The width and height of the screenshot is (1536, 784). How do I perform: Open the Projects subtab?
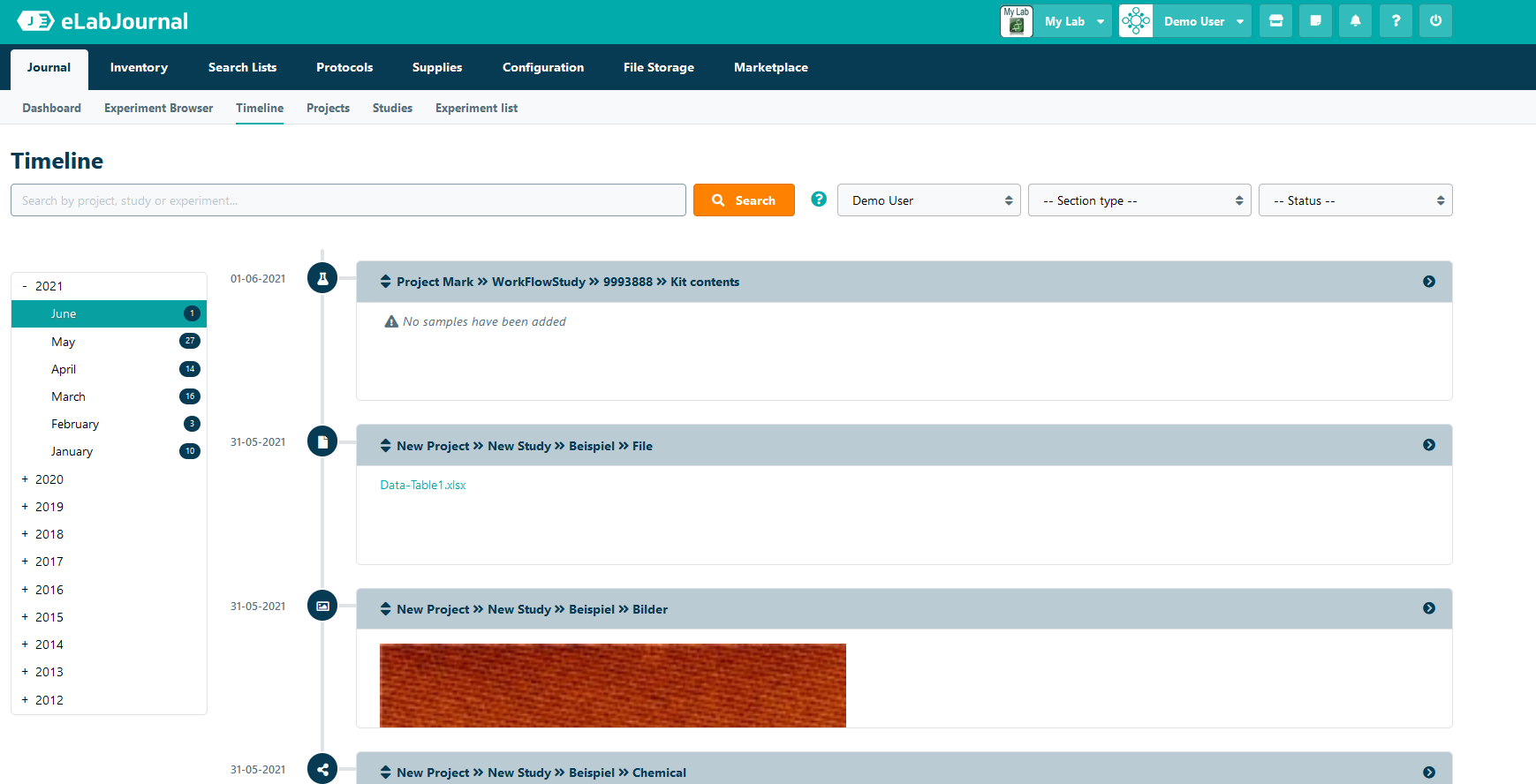(x=329, y=108)
